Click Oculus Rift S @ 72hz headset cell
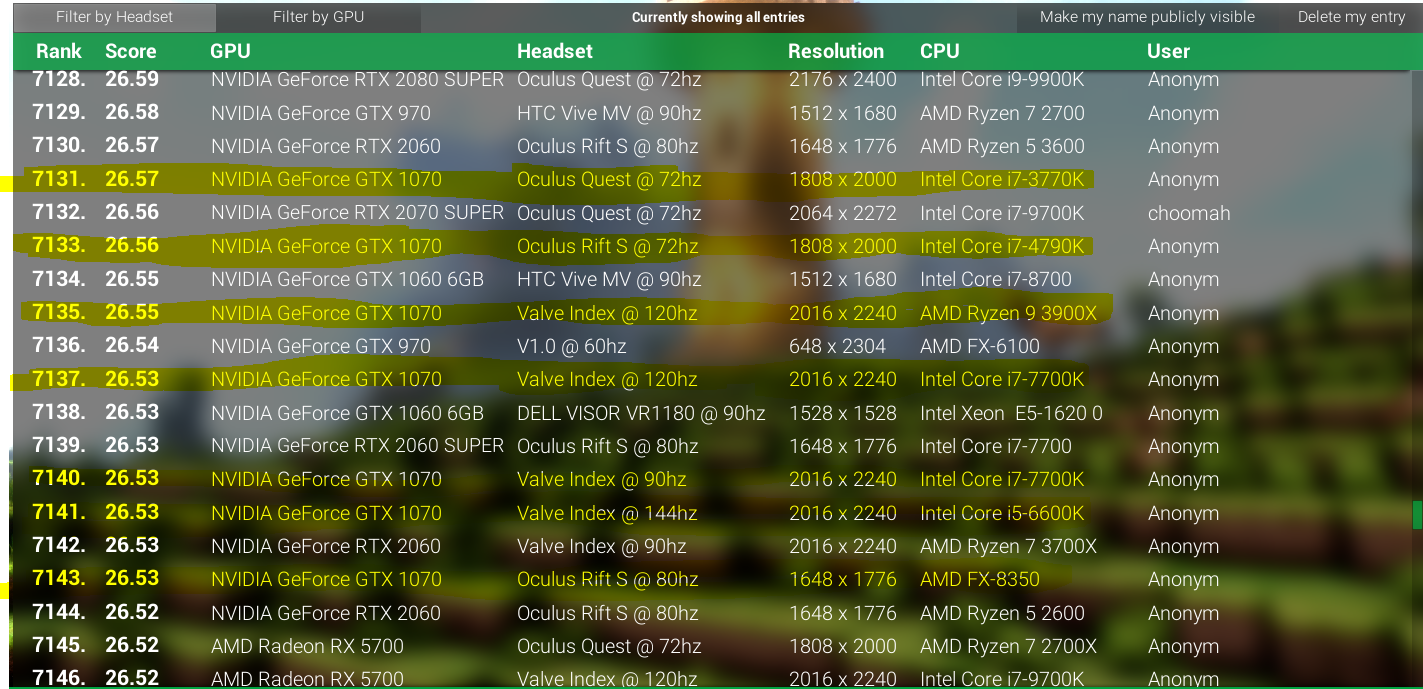1423x689 pixels. pos(608,246)
